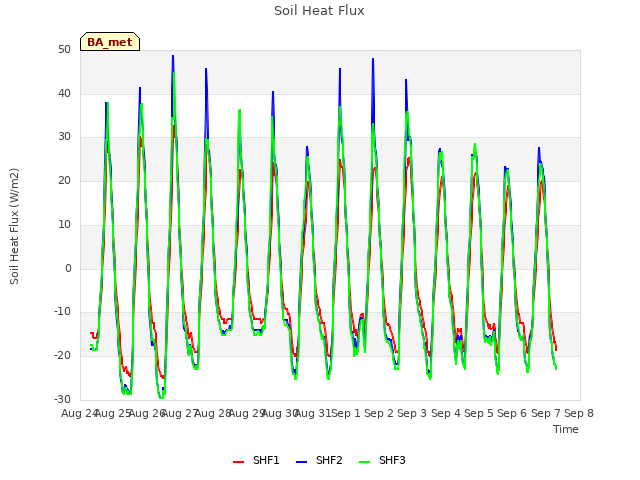
Task: Click the Sep 8 x-axis label
Action: click(x=579, y=413)
